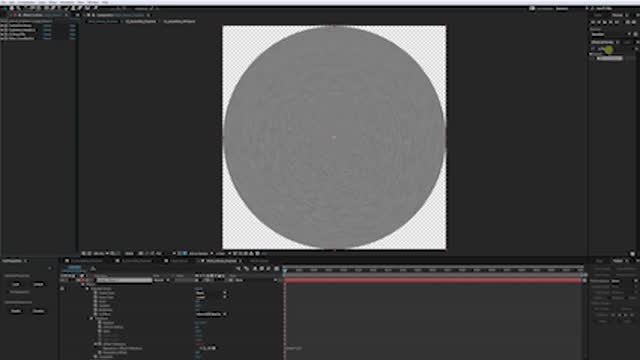Click Next Frame button in Preview panel
This screenshot has width=640, height=360.
tap(611, 22)
